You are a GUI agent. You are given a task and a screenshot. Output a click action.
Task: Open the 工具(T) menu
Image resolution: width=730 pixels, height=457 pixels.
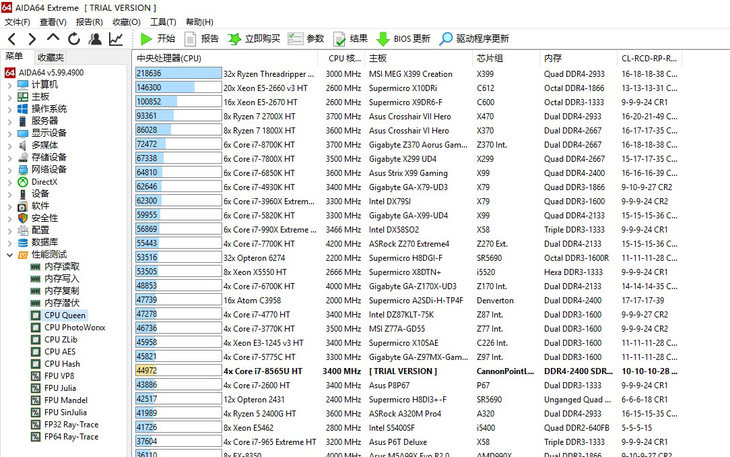[x=163, y=22]
